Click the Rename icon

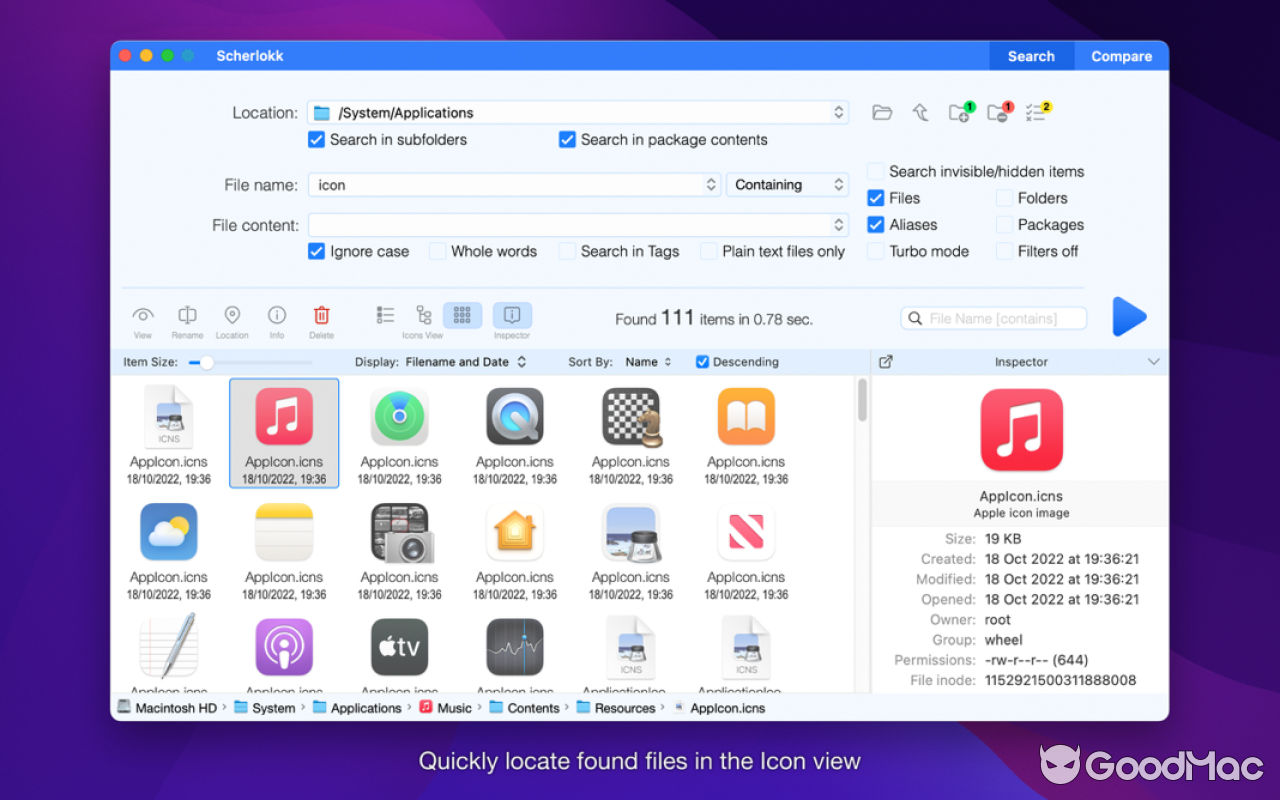pos(187,313)
